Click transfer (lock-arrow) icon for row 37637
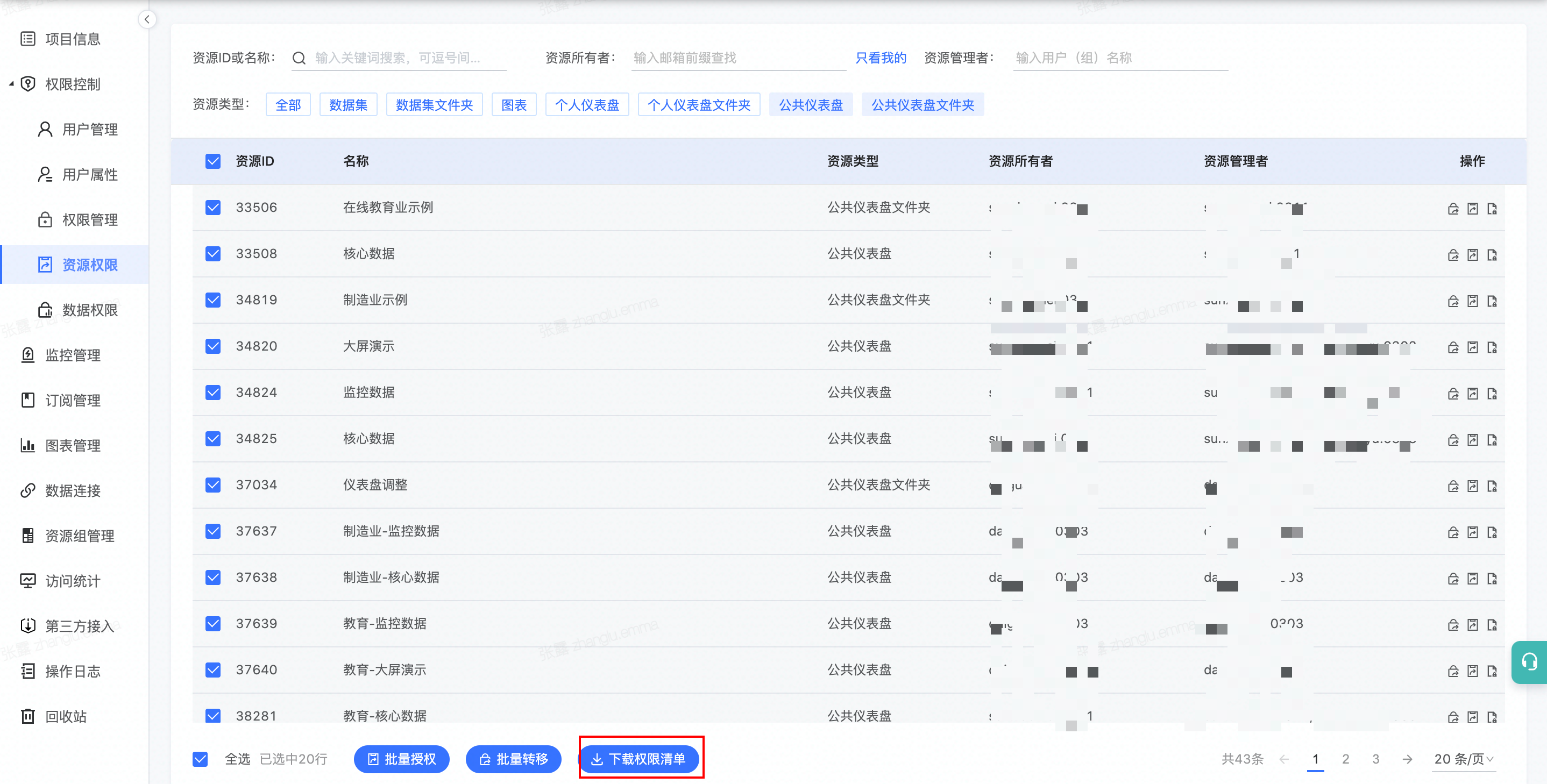Screen dimensions: 1547x784 (1453, 532)
